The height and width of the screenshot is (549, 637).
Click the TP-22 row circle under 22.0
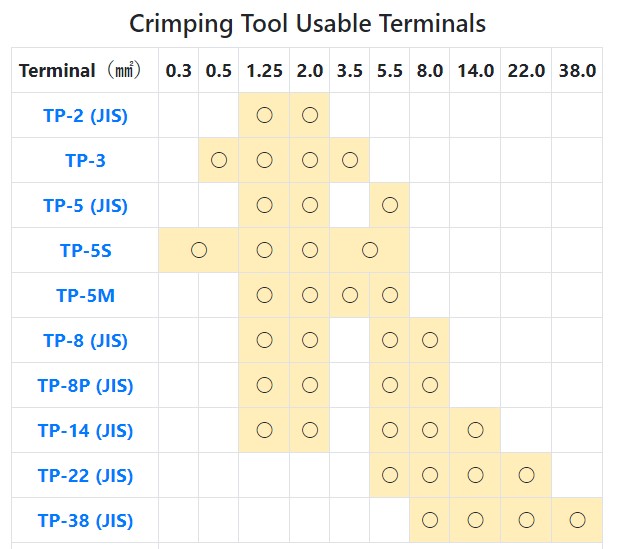[x=526, y=475]
